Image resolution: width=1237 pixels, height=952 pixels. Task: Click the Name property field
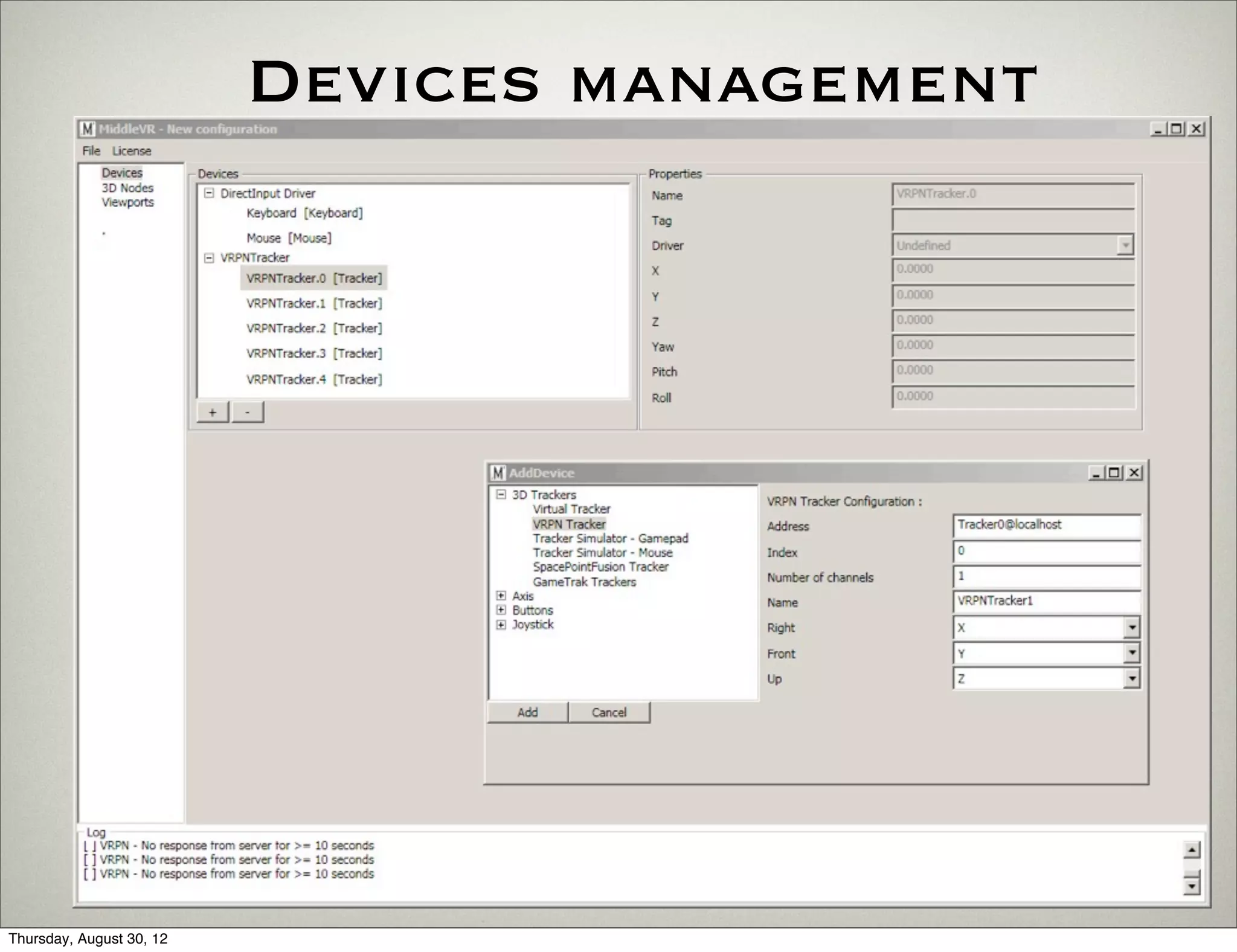(1013, 195)
